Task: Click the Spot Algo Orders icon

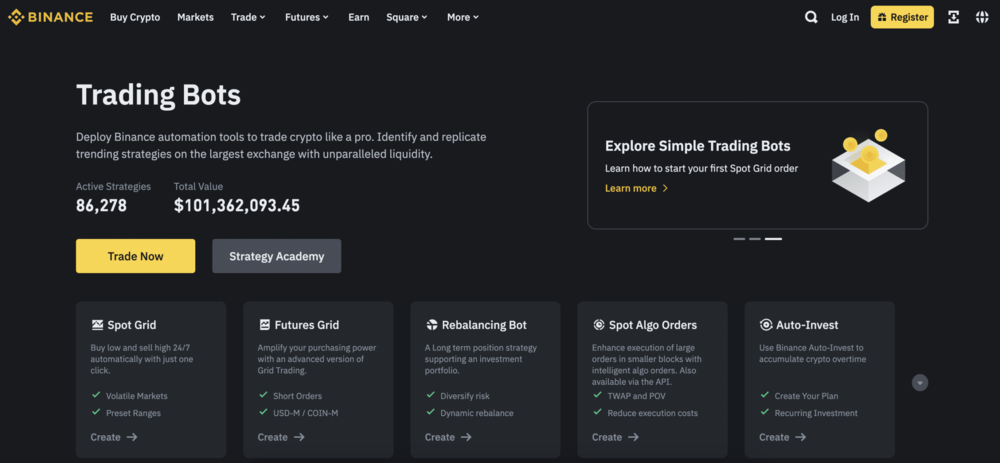Action: 599,325
